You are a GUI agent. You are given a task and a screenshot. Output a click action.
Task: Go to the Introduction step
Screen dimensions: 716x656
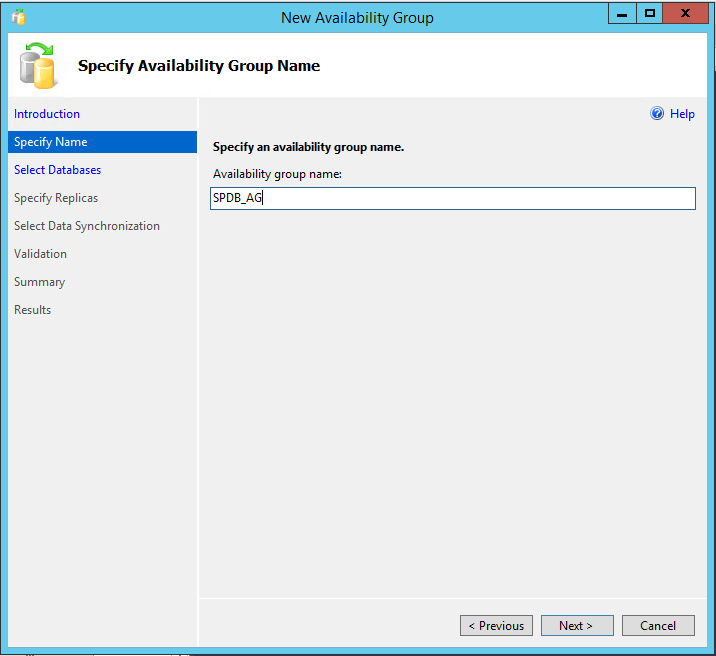coord(47,114)
